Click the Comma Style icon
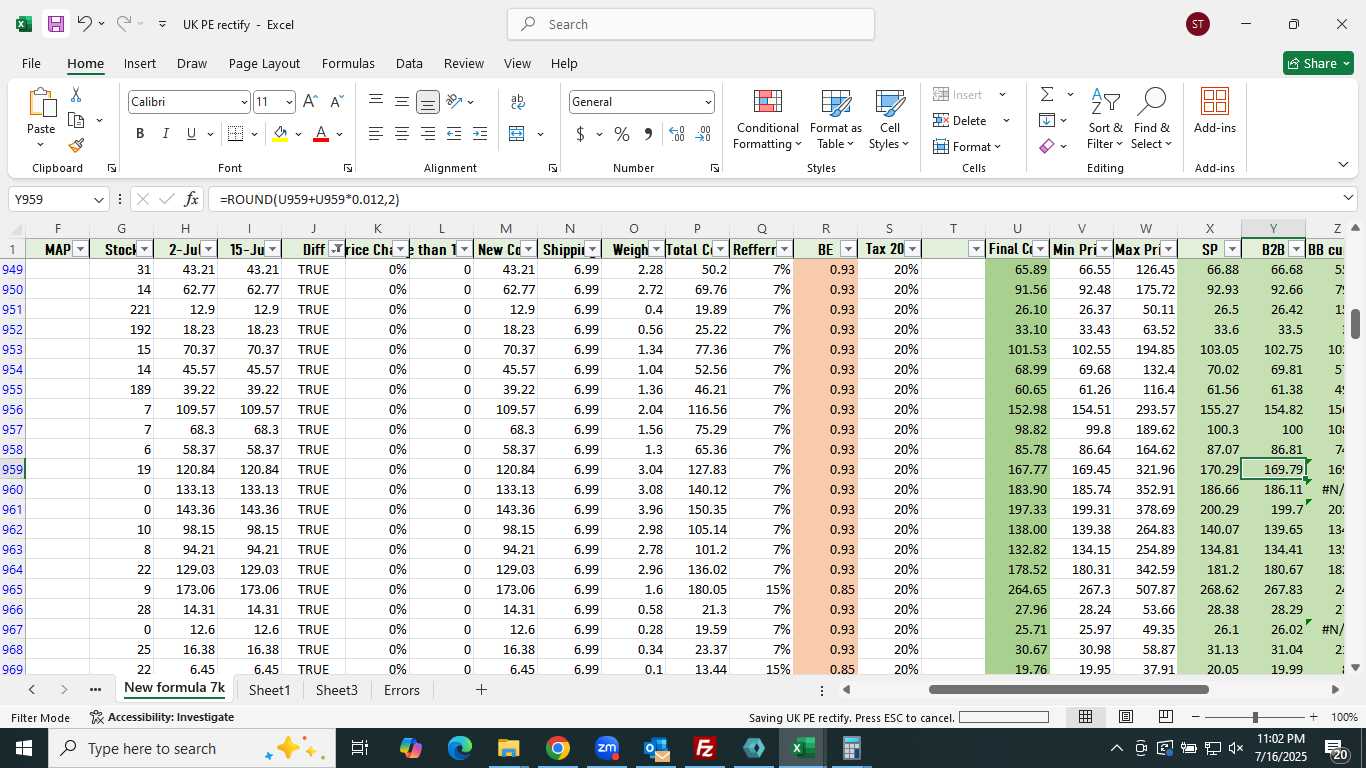This screenshot has width=1366, height=768. [x=648, y=134]
